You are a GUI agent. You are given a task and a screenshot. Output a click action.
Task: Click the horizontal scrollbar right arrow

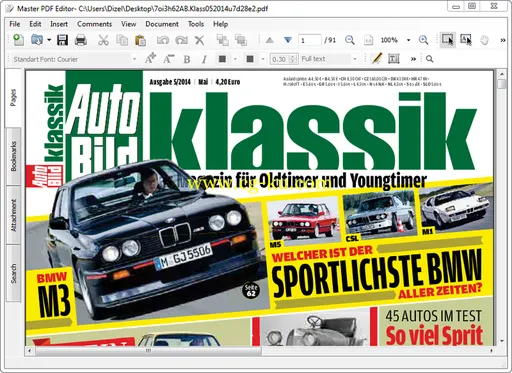[x=491, y=351]
